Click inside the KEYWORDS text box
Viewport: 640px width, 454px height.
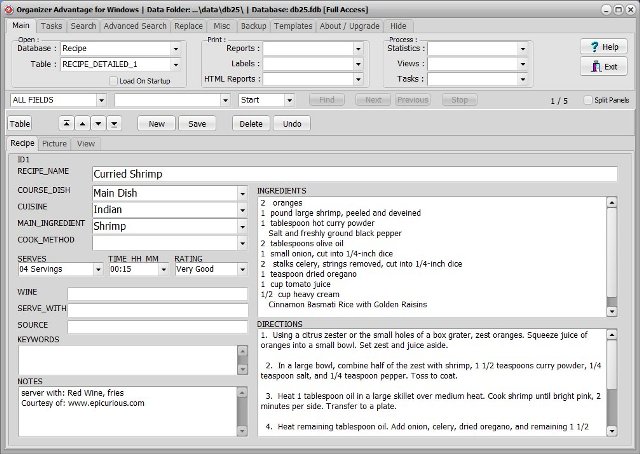point(127,360)
